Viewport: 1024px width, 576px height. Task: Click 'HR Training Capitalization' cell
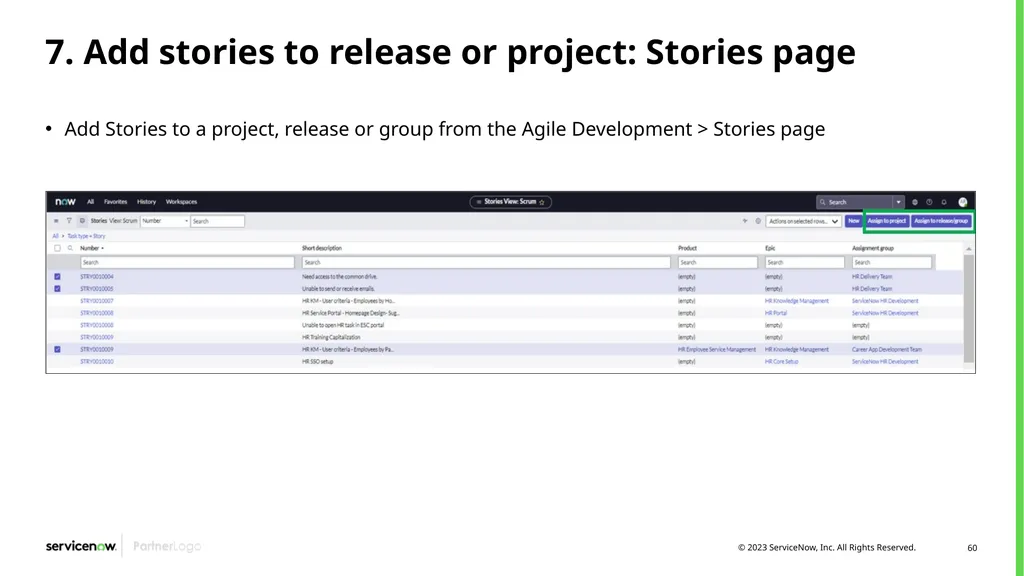point(331,338)
